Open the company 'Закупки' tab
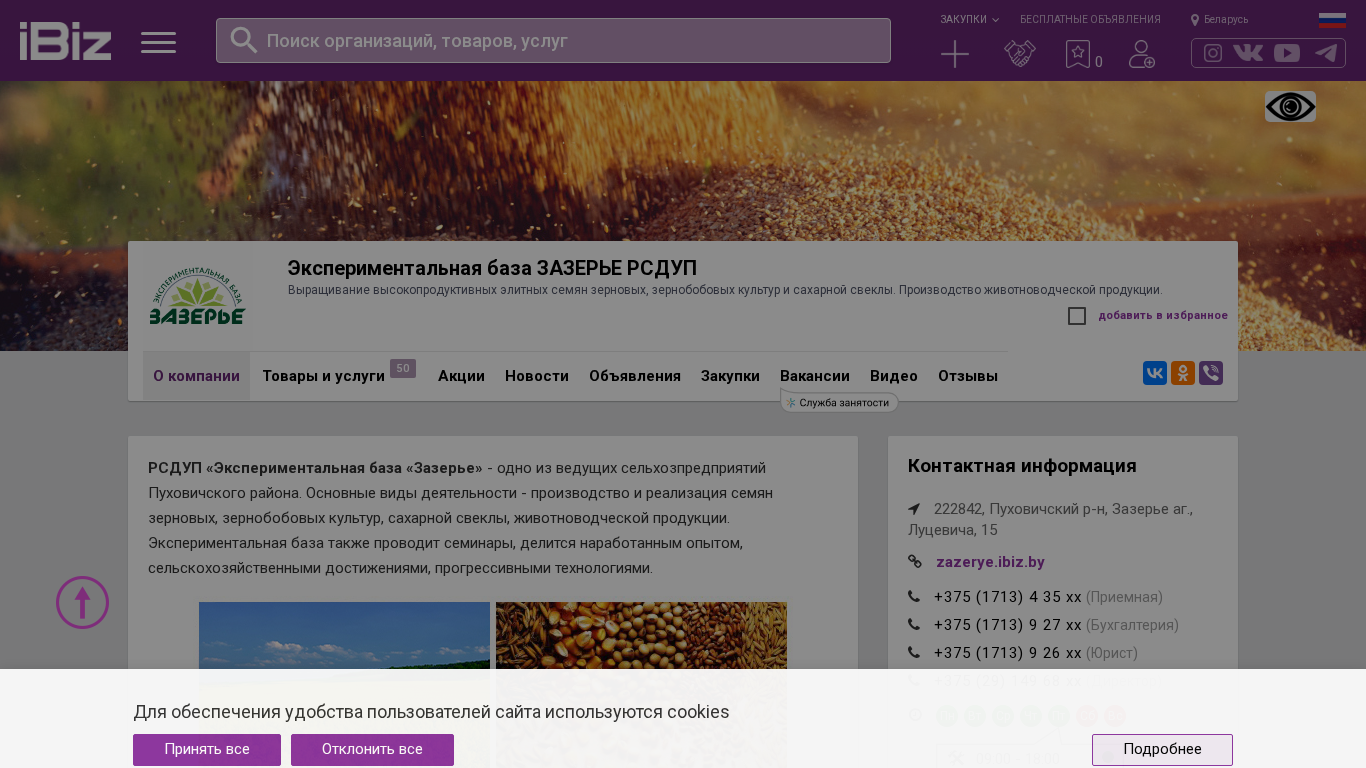The image size is (1366, 768). [730, 376]
